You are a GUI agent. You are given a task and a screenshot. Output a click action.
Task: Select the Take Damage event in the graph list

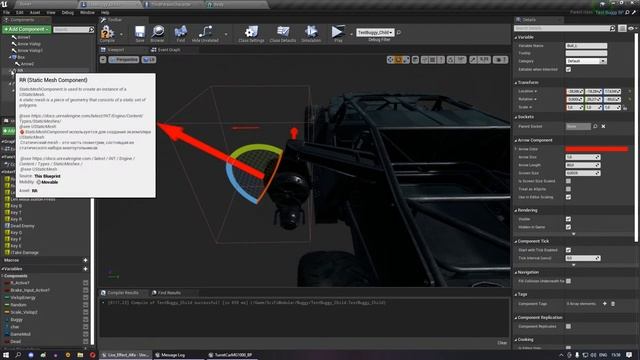click(x=25, y=253)
